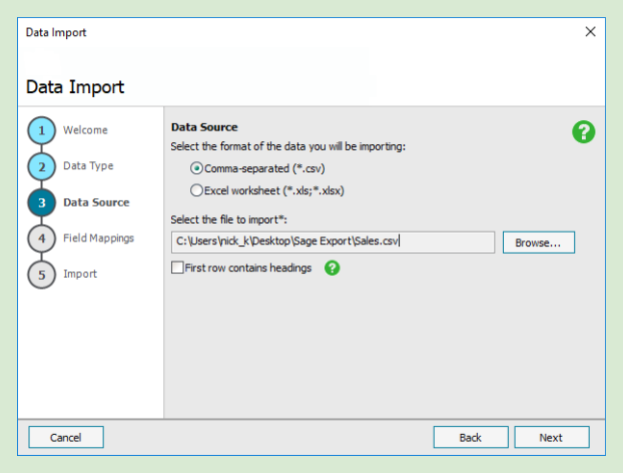Open the Field Mappings step label
Image resolution: width=623 pixels, height=473 pixels.
pos(98,238)
